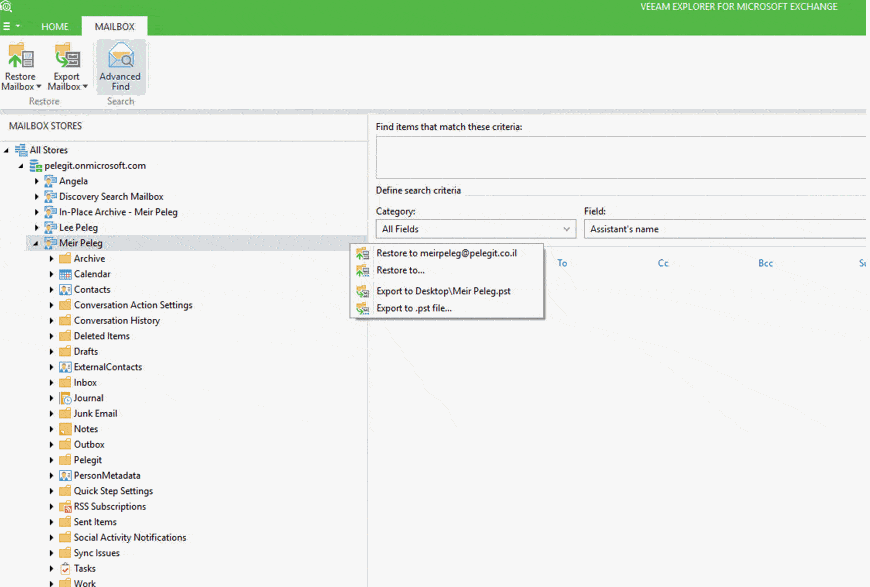Click the To column header

point(562,263)
